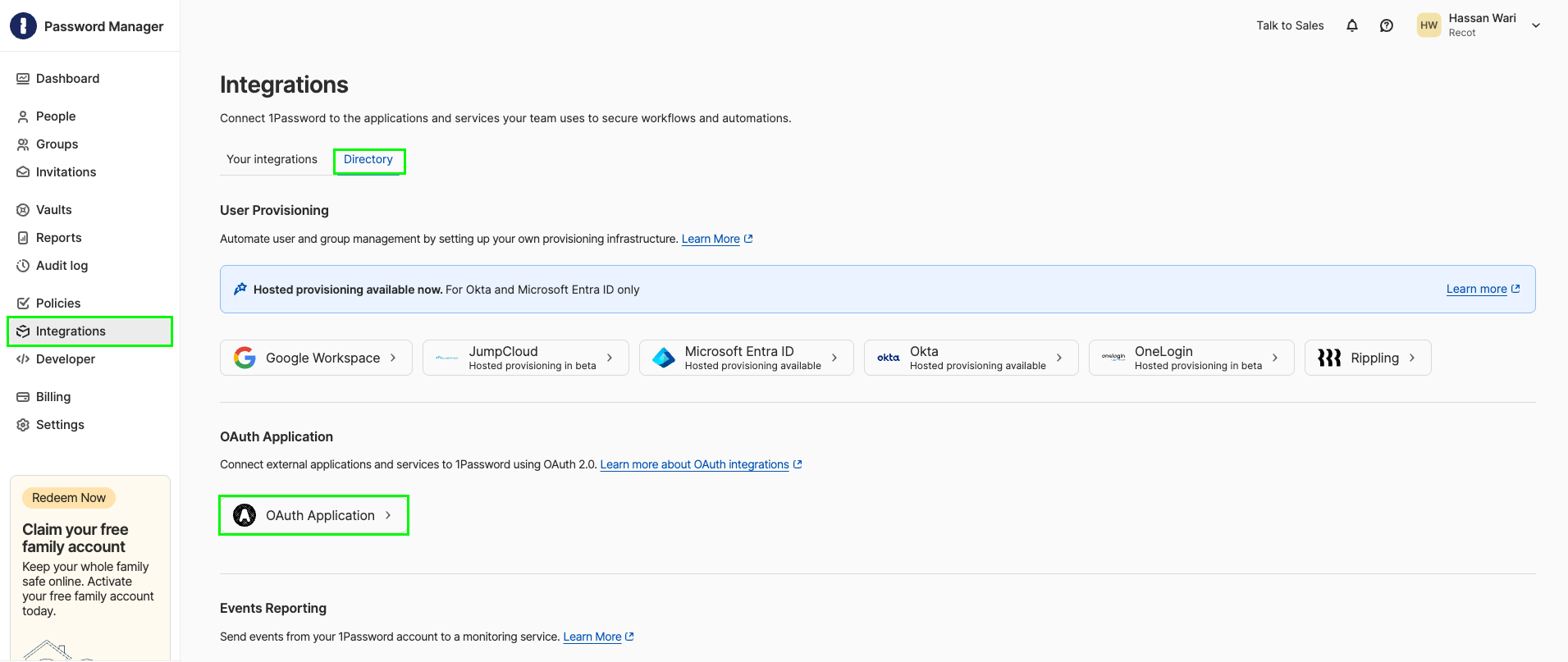Click the Claim your free family account heading
The height and width of the screenshot is (662, 1568).
pyautogui.click(x=75, y=538)
